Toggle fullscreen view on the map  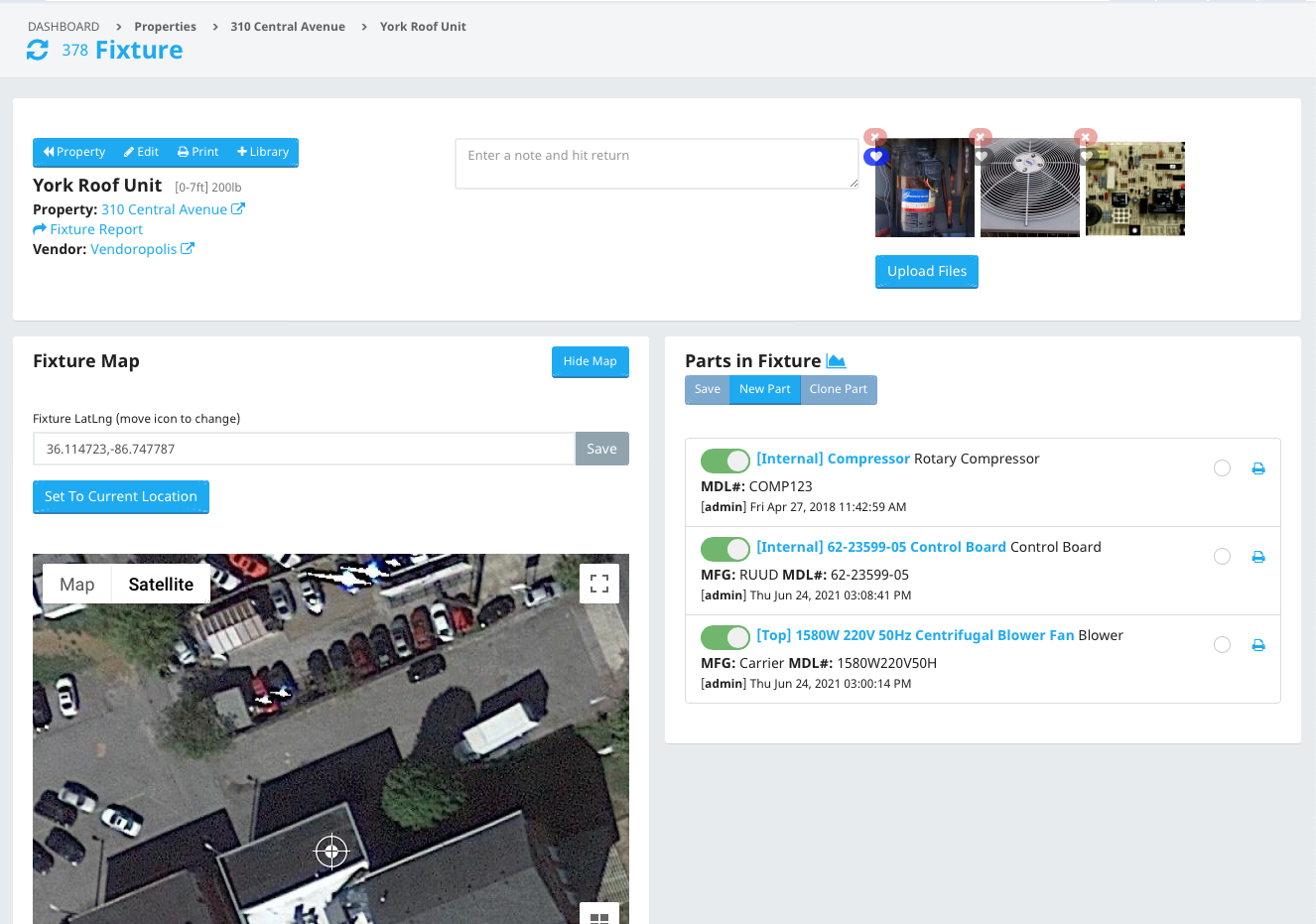[x=599, y=584]
